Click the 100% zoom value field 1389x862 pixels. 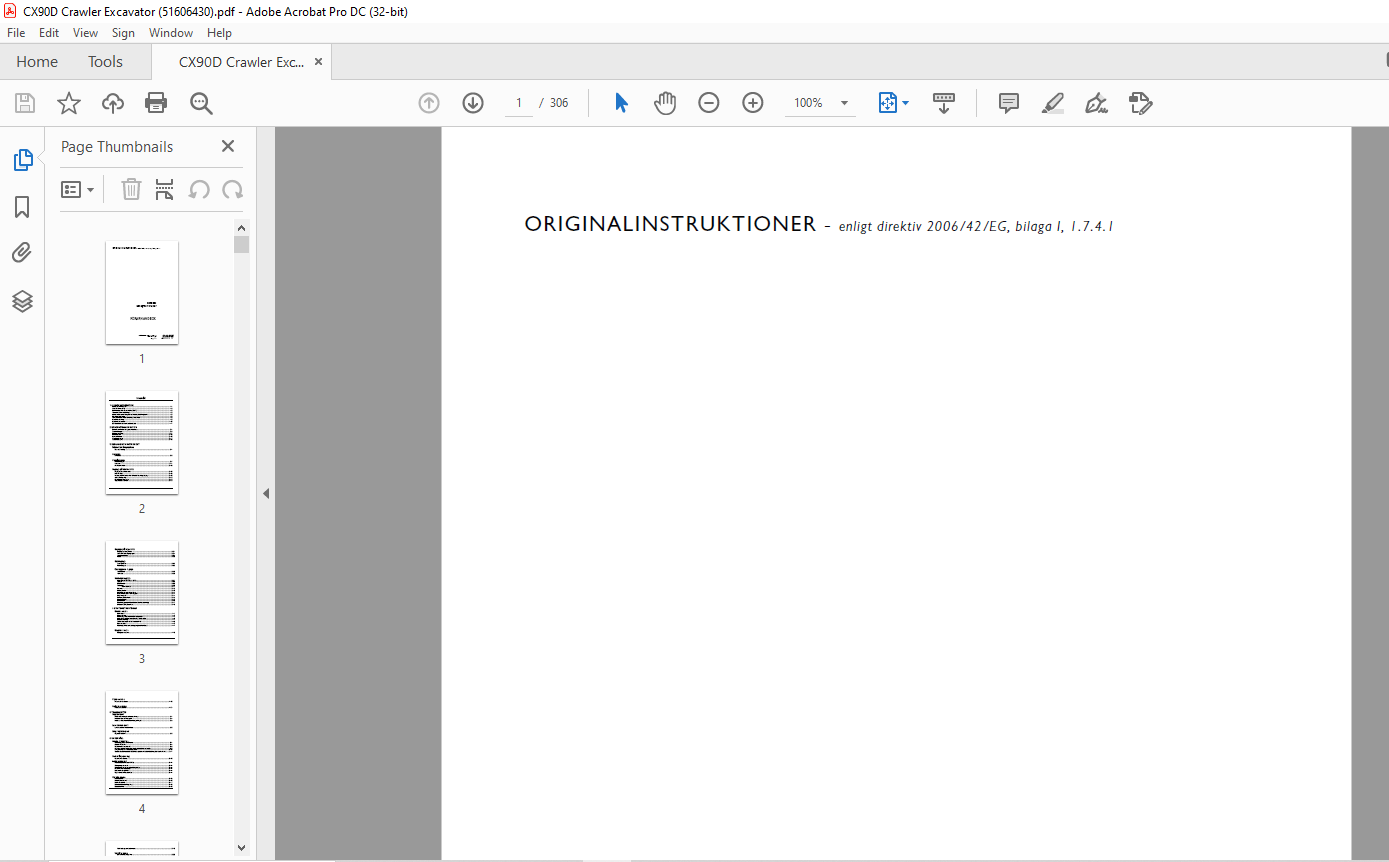(x=808, y=103)
